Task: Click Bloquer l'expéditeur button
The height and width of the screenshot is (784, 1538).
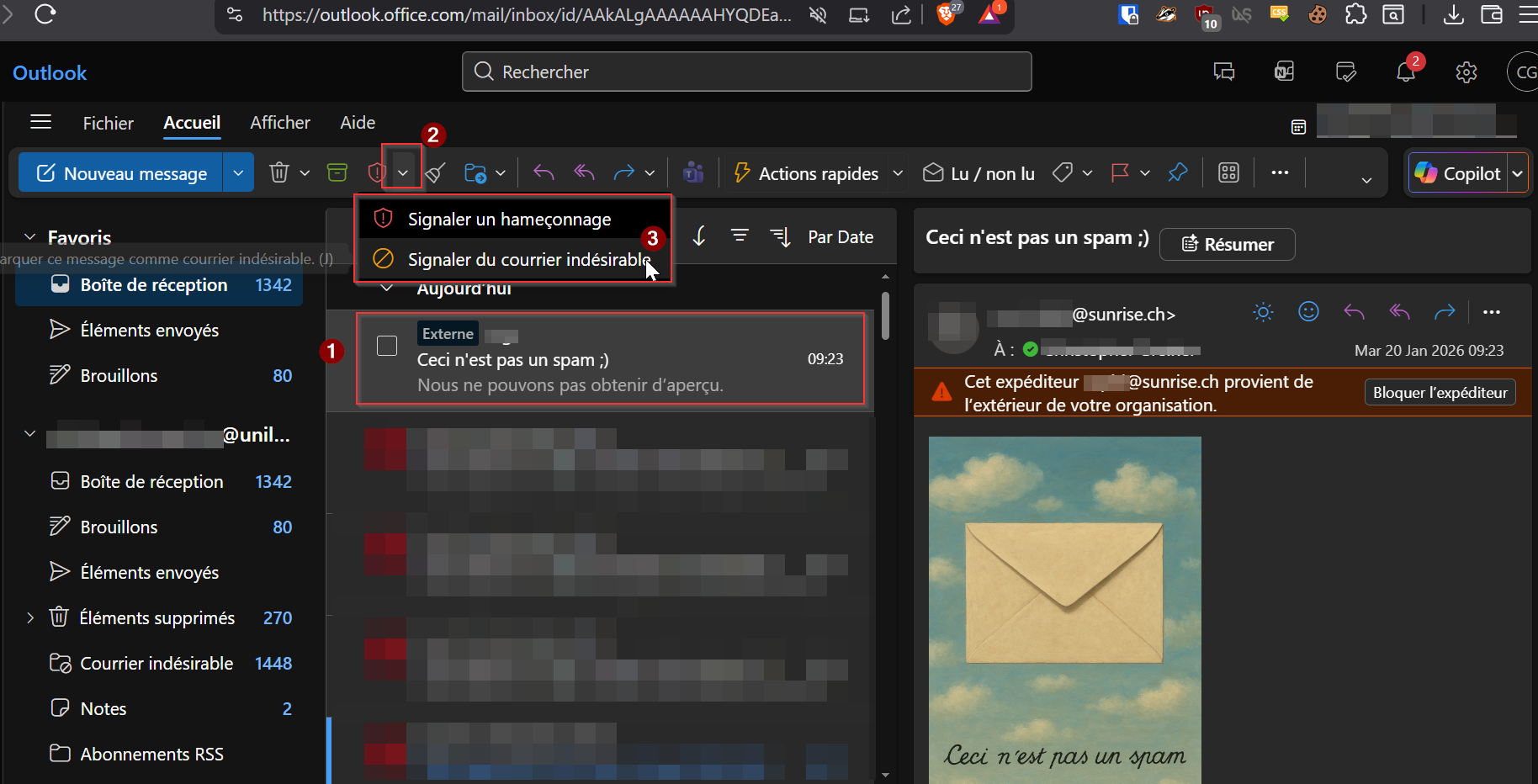Action: pyautogui.click(x=1440, y=393)
